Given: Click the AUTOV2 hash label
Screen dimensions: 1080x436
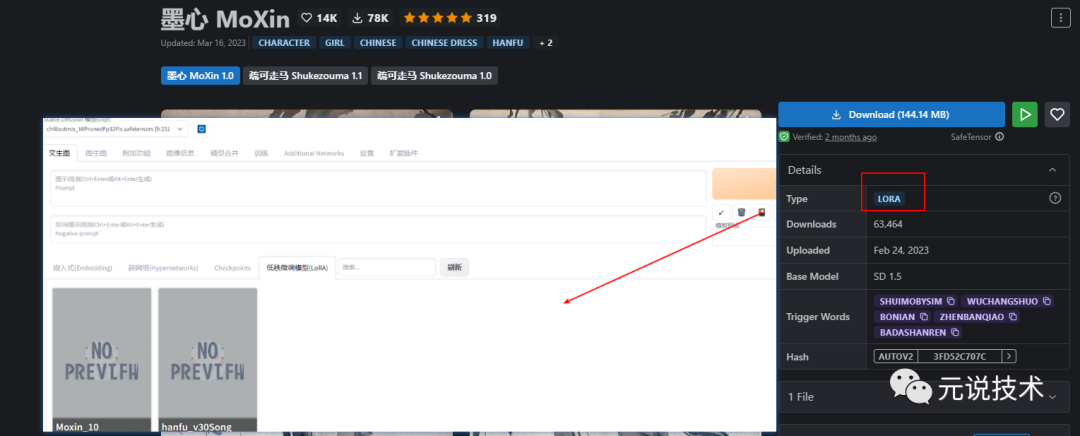Looking at the screenshot, I should coord(895,357).
